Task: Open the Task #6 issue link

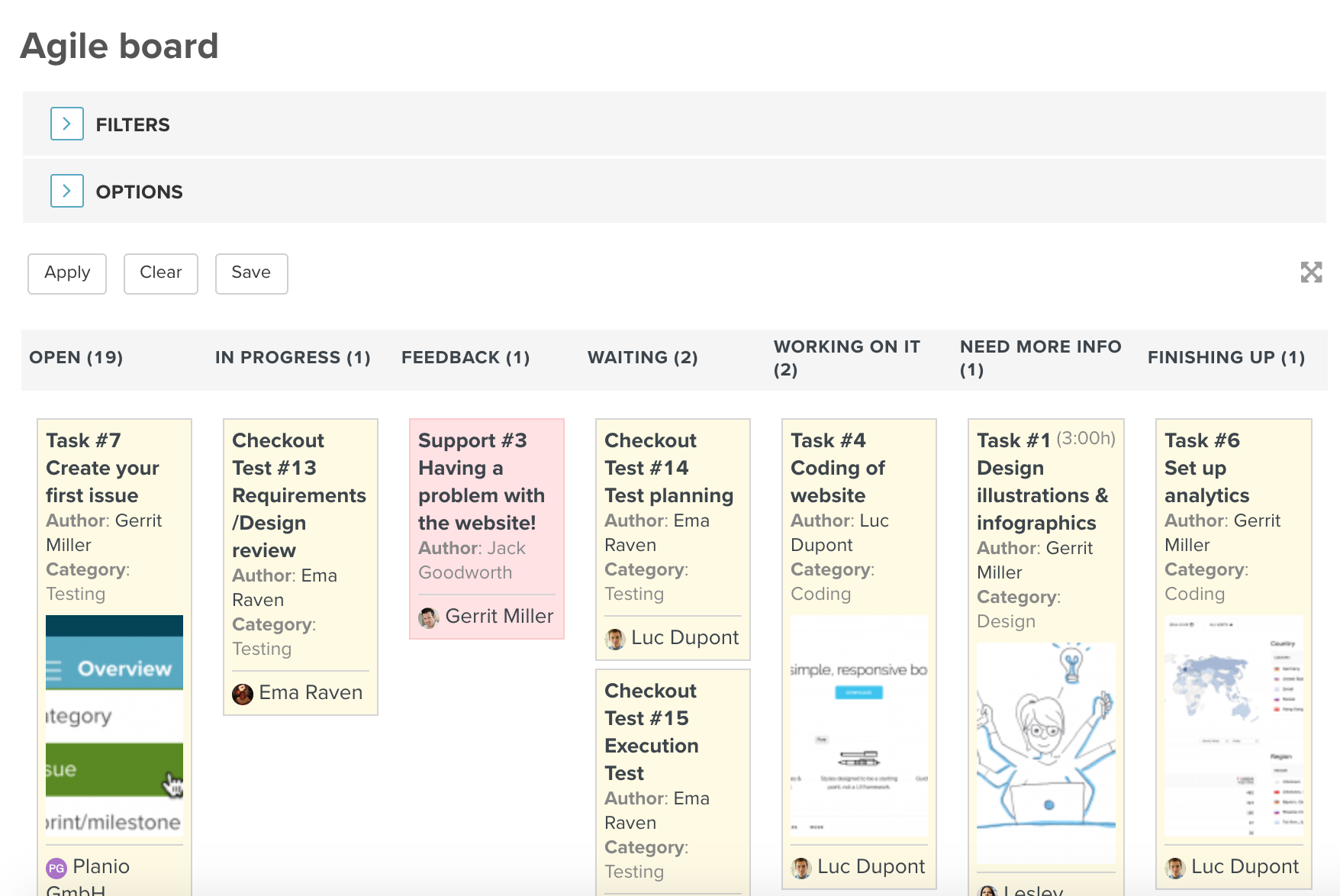Action: (x=1202, y=440)
